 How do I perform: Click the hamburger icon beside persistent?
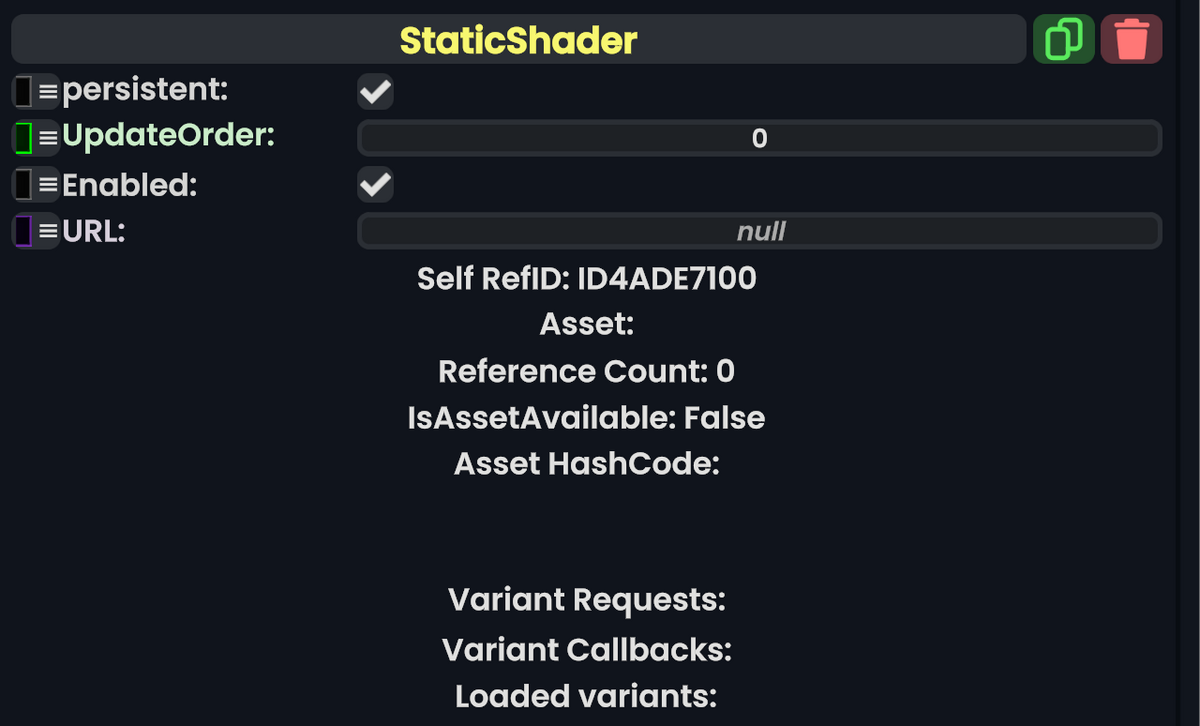tap(46, 90)
